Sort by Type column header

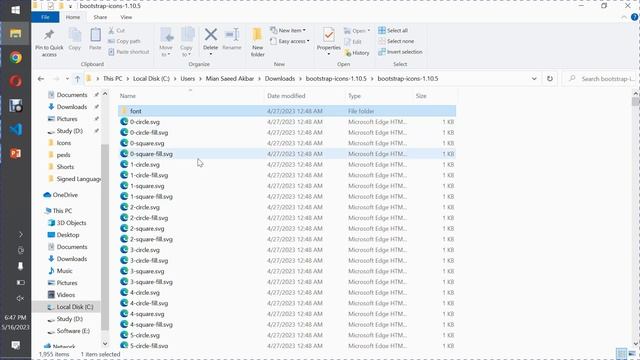[x=354, y=96]
